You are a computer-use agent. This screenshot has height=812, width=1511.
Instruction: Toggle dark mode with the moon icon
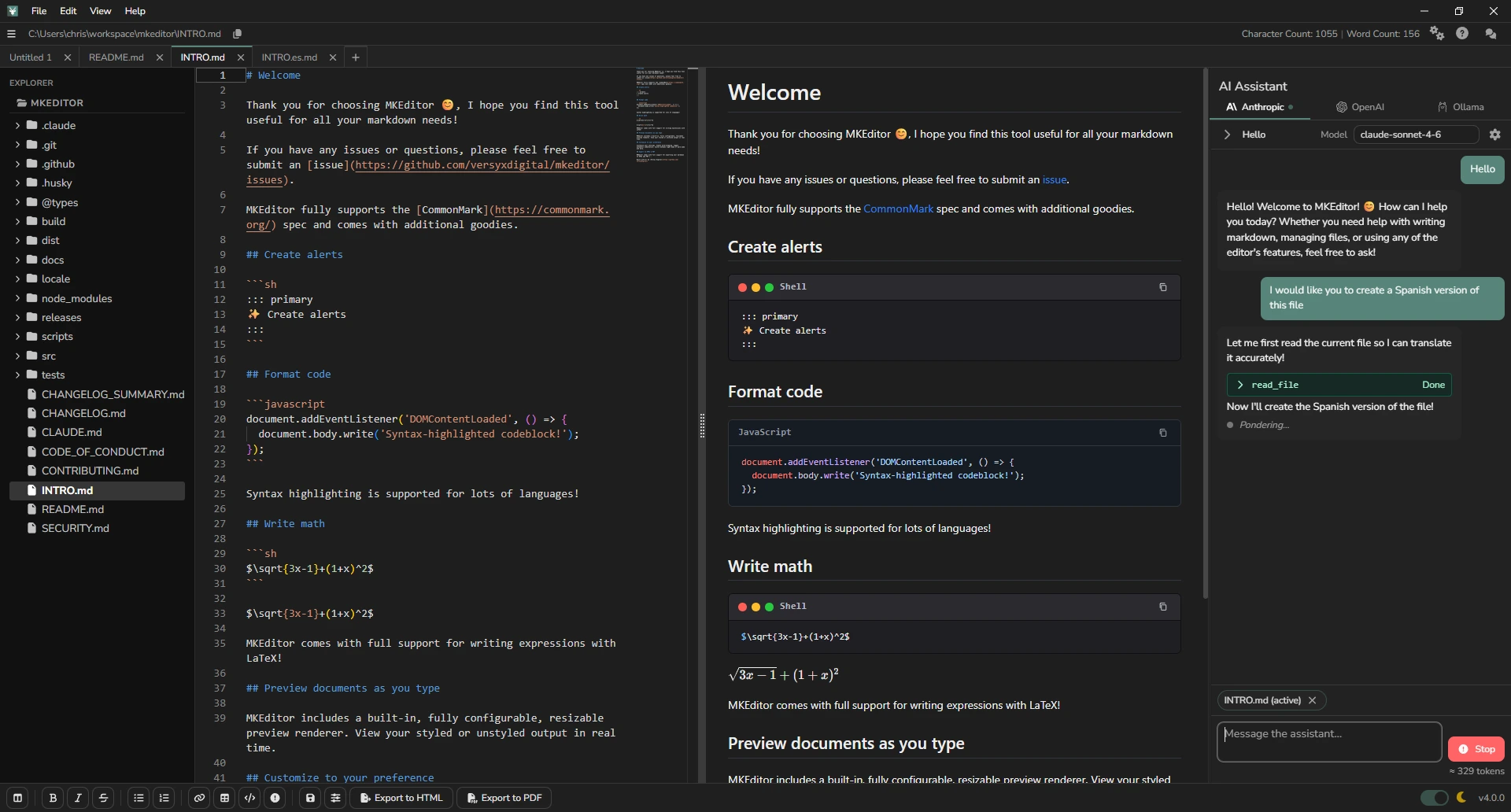1461,797
